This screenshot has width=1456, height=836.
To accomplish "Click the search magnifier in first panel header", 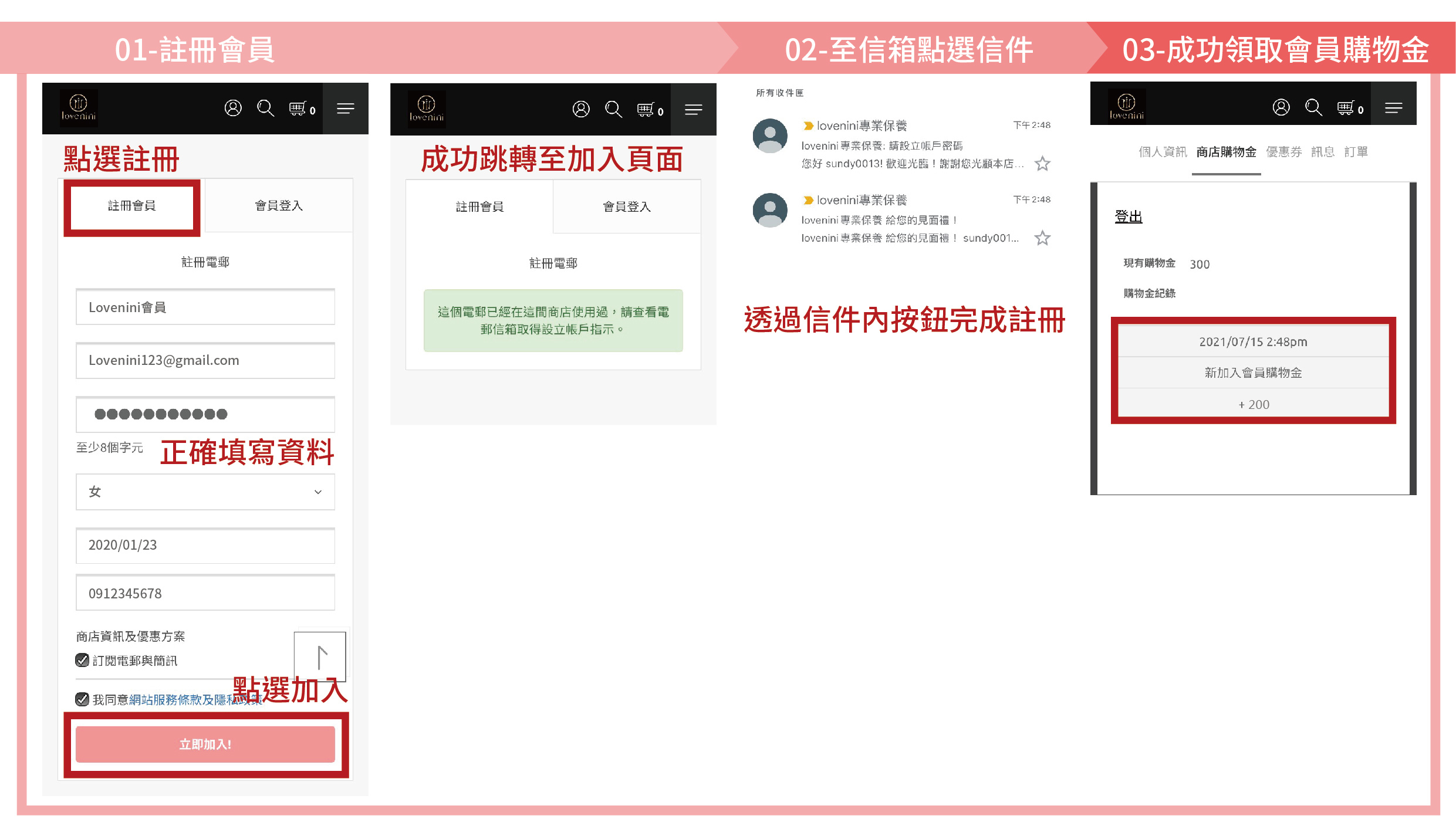I will coord(265,109).
